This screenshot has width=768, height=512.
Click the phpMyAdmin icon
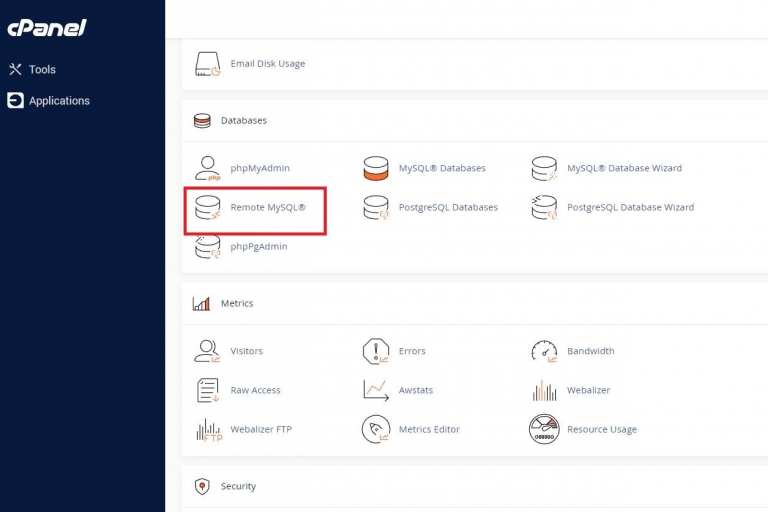(208, 169)
